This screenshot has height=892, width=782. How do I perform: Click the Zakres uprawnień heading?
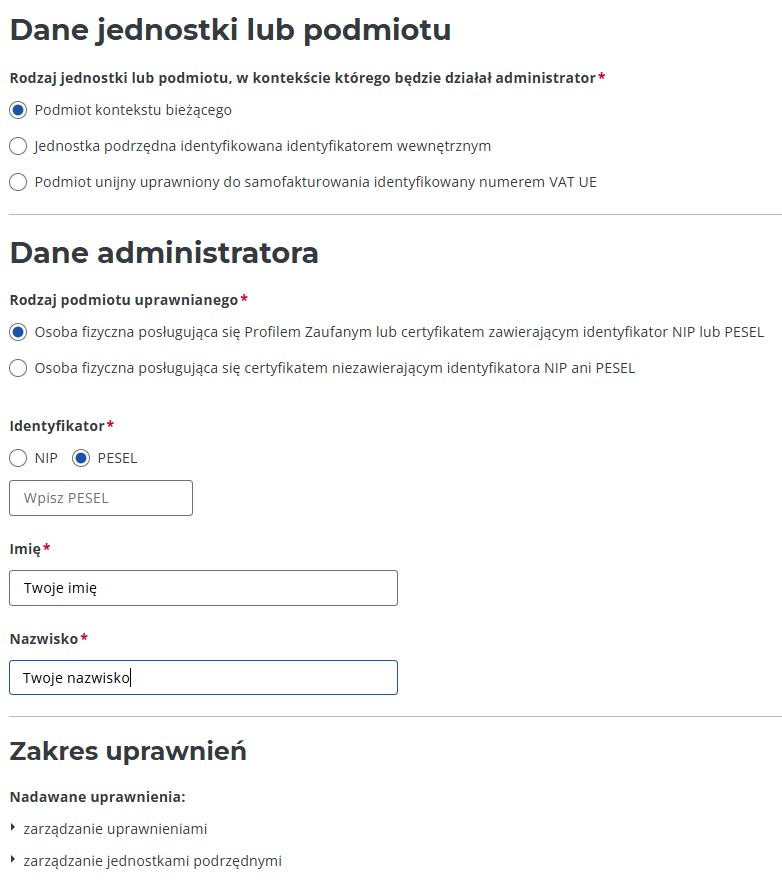128,750
